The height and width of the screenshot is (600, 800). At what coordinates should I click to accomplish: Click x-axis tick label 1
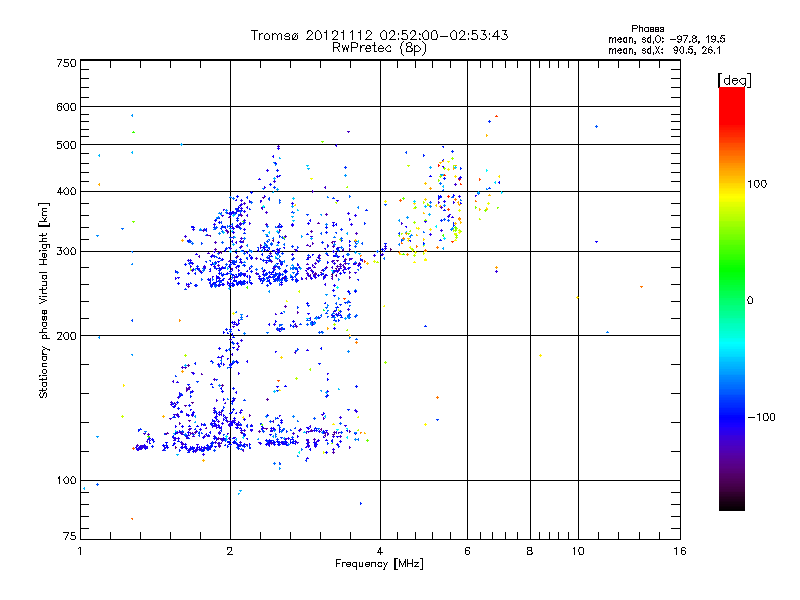tap(80, 551)
